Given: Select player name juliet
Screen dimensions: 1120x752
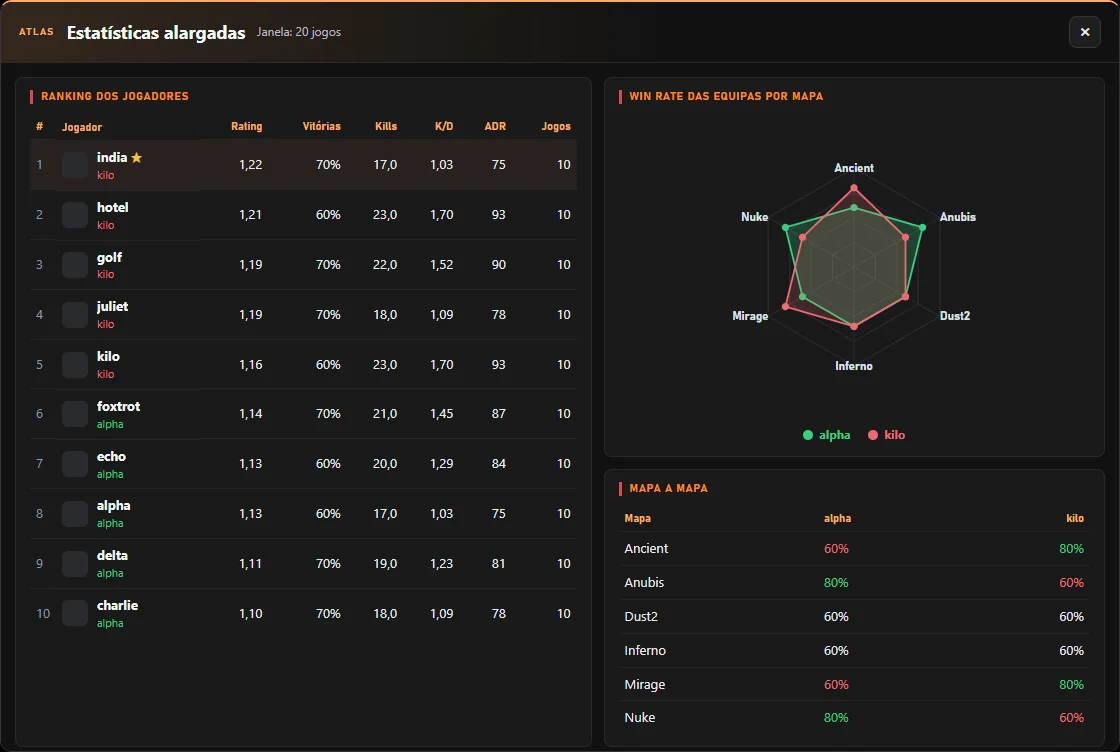Looking at the screenshot, I should [112, 306].
